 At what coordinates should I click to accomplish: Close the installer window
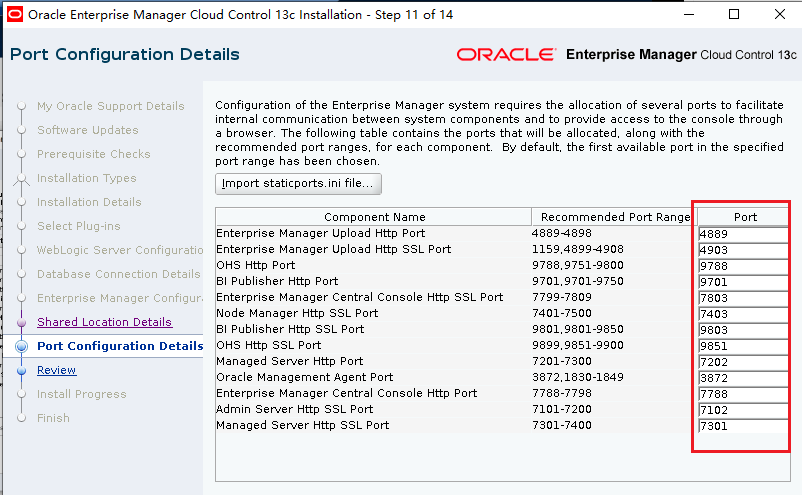click(779, 14)
